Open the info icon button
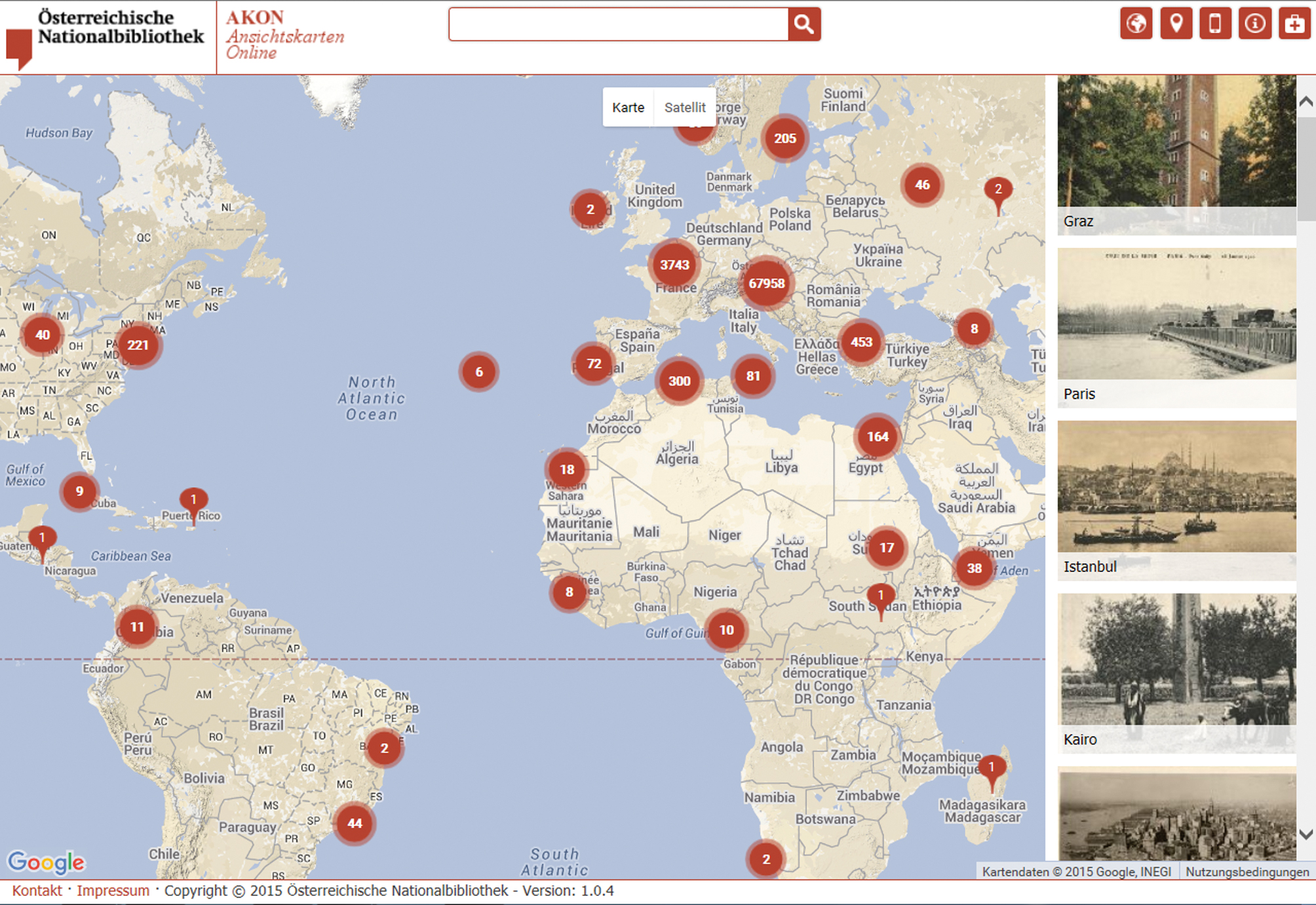Screen dimensions: 1316x905 click(1254, 24)
